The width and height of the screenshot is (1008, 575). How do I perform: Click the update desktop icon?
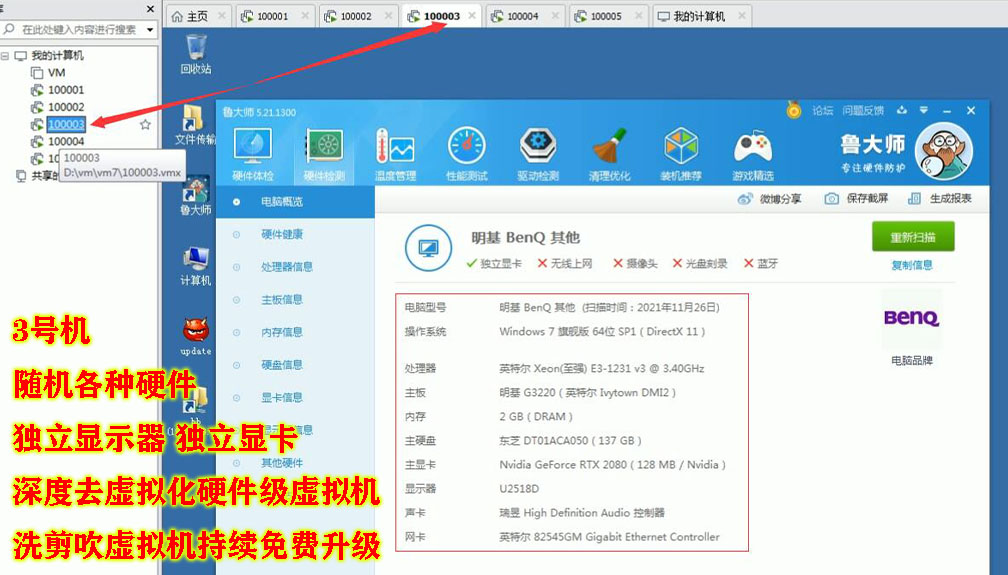[x=195, y=336]
